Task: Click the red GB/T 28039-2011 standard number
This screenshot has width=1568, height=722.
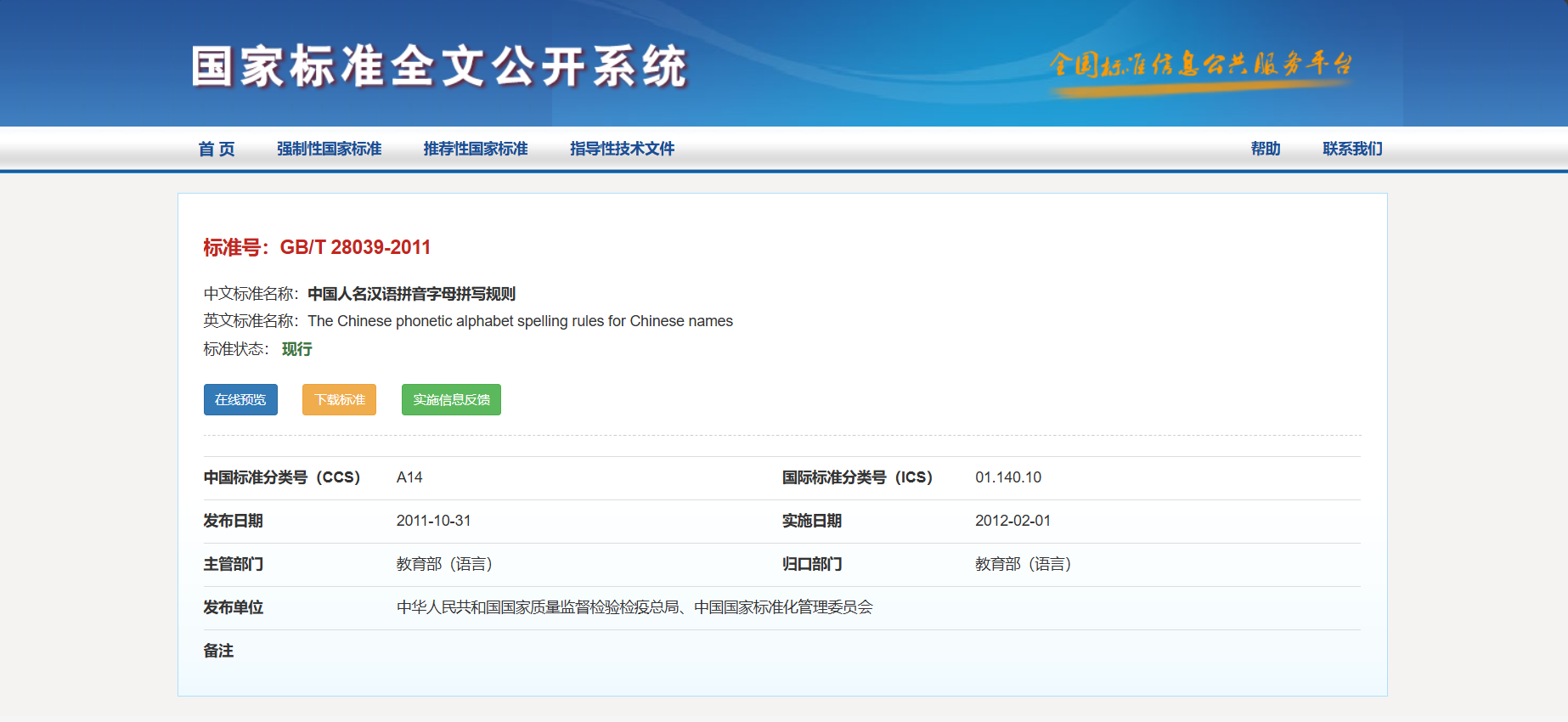Action: [x=355, y=247]
